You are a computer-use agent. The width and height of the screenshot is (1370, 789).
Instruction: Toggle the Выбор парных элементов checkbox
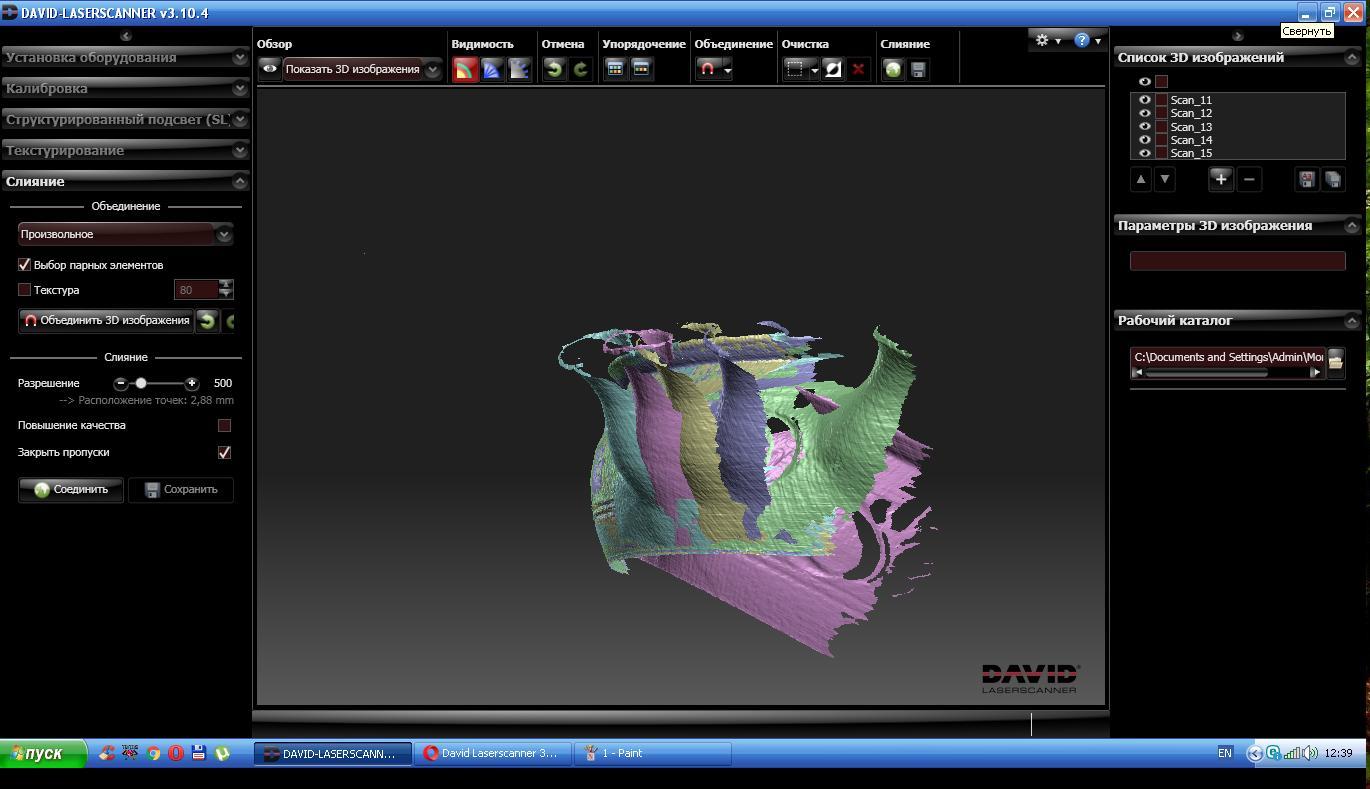click(25, 265)
